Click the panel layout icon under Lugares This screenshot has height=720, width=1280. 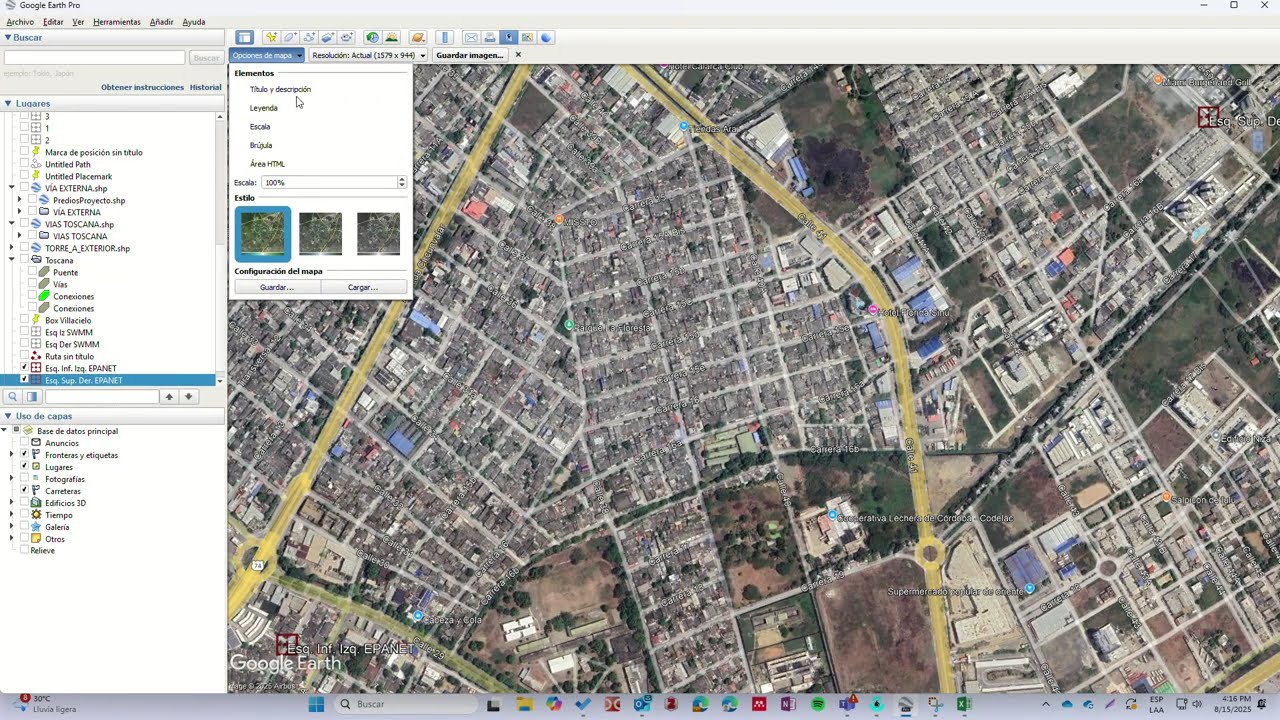[32, 397]
